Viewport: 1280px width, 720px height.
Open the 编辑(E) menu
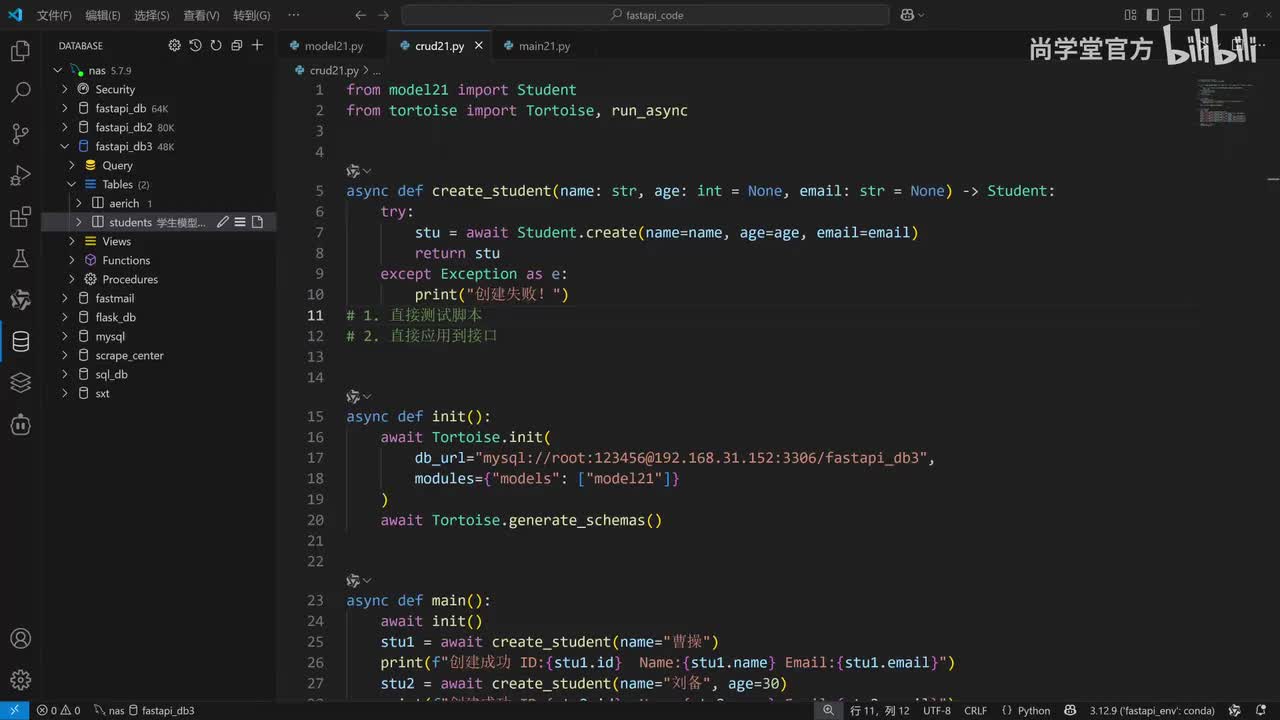(103, 16)
